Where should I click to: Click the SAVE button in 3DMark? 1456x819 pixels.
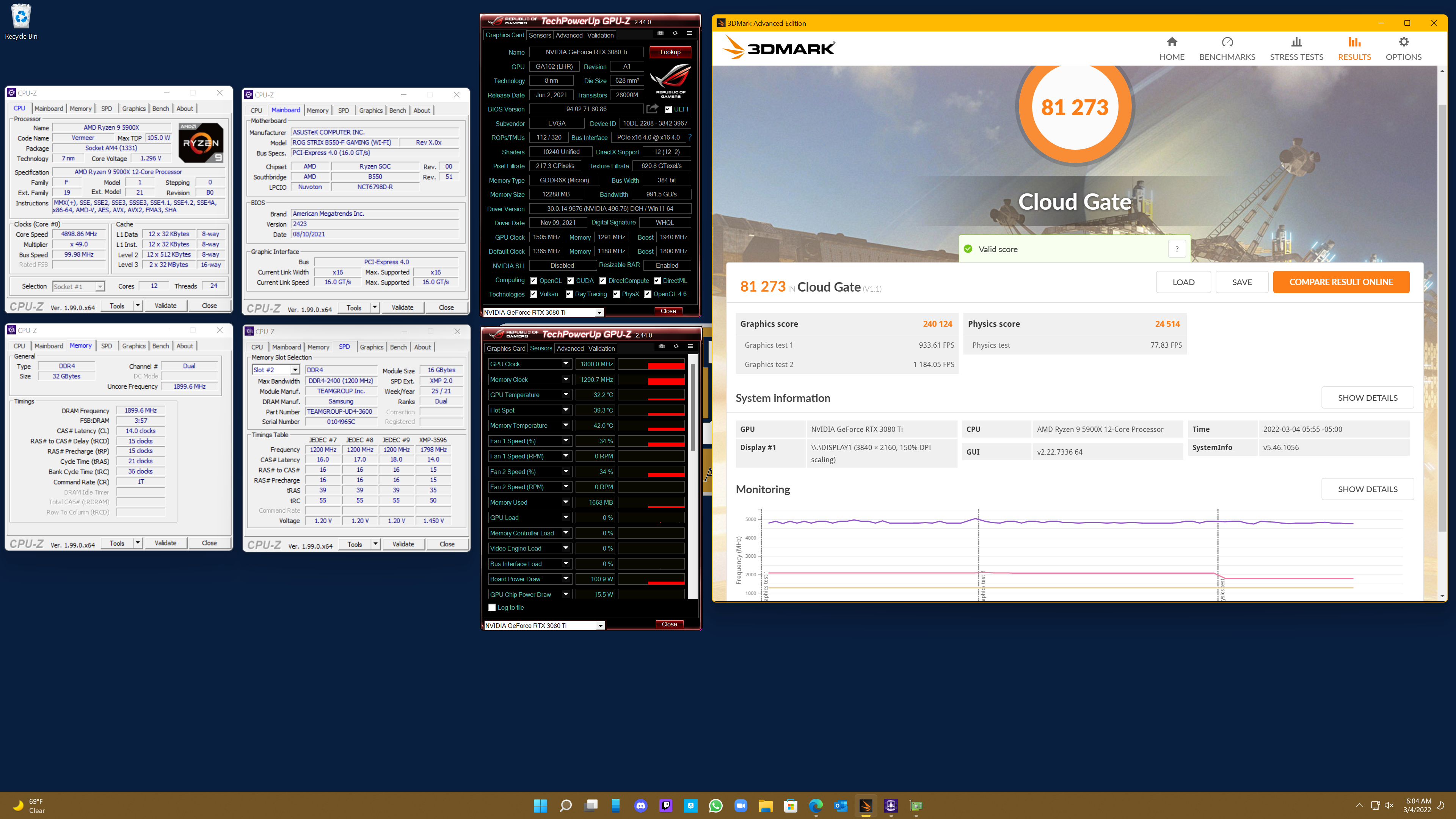[1242, 282]
